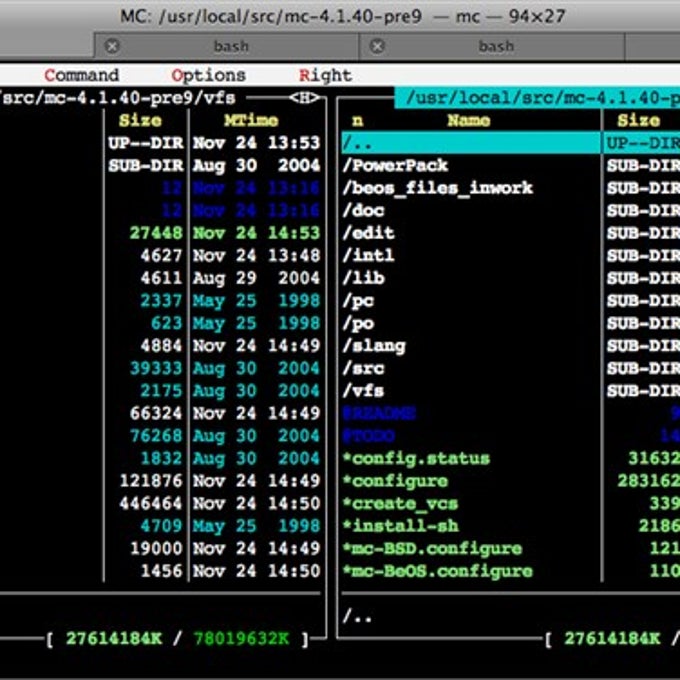Image resolution: width=680 pixels, height=680 pixels.
Task: Open the Command menu
Action: pos(82,75)
